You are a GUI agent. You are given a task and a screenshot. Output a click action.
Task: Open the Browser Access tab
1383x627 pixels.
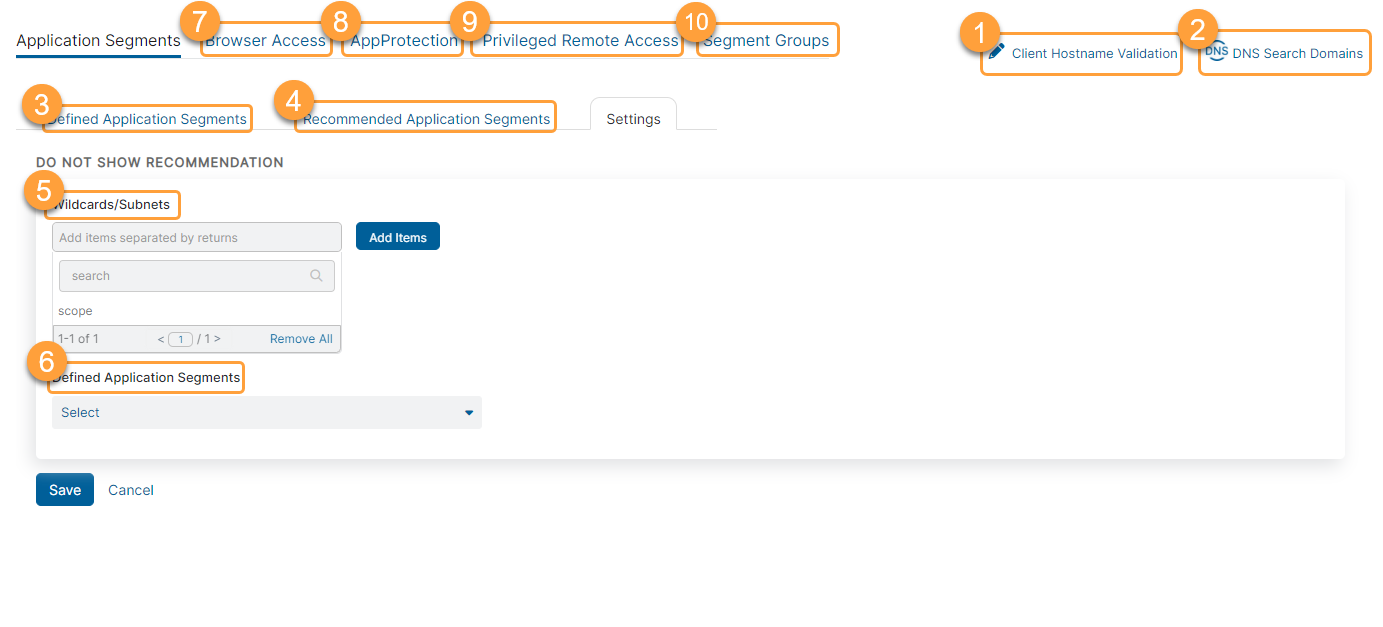click(x=266, y=41)
